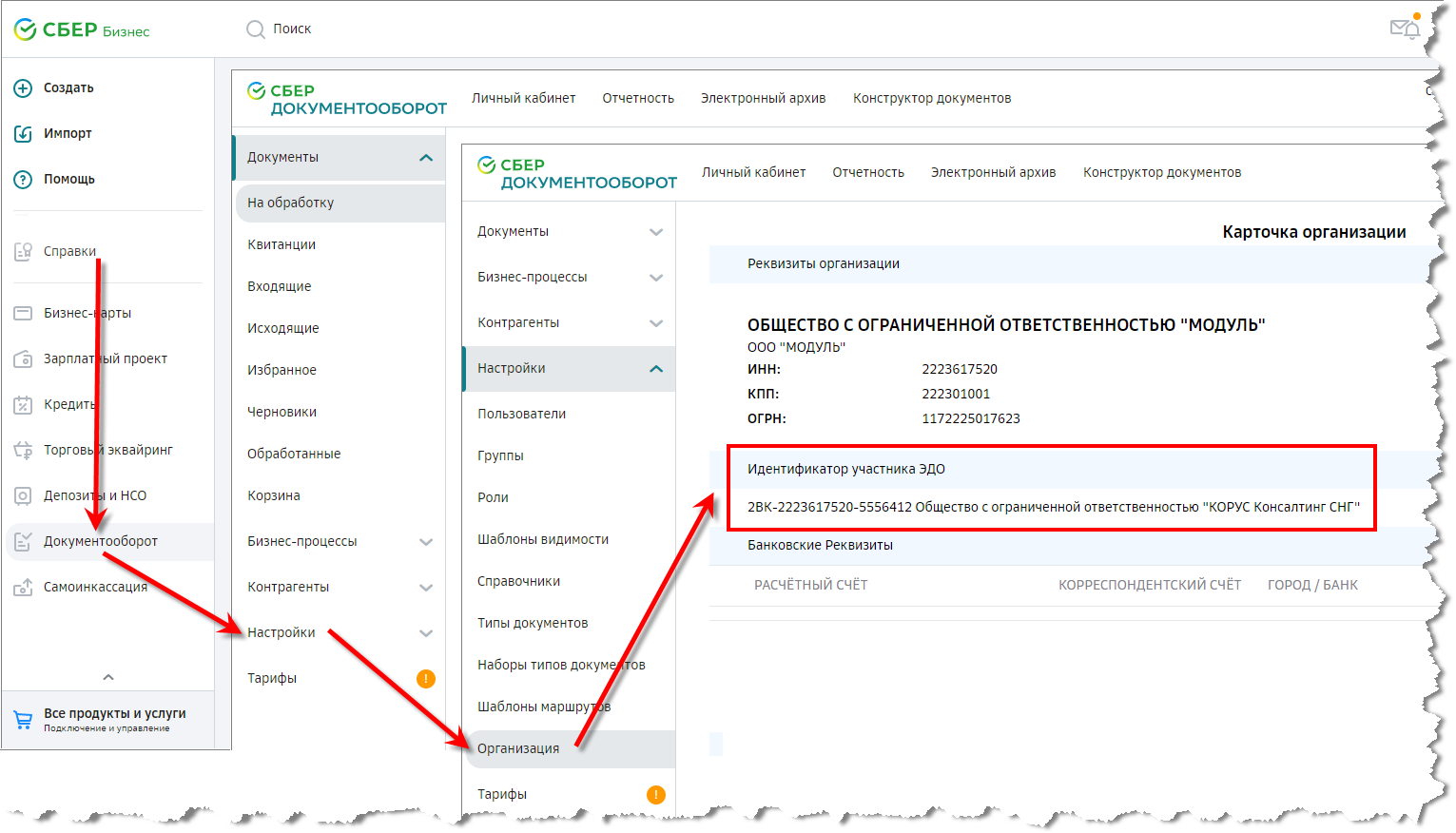This screenshot has height=833, width=1456.
Task: Expand Контрагенты chevron in back window
Action: (426, 588)
